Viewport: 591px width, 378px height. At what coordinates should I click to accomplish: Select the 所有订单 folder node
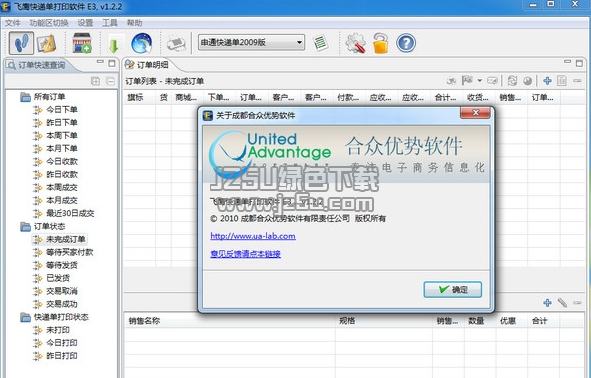(43, 97)
